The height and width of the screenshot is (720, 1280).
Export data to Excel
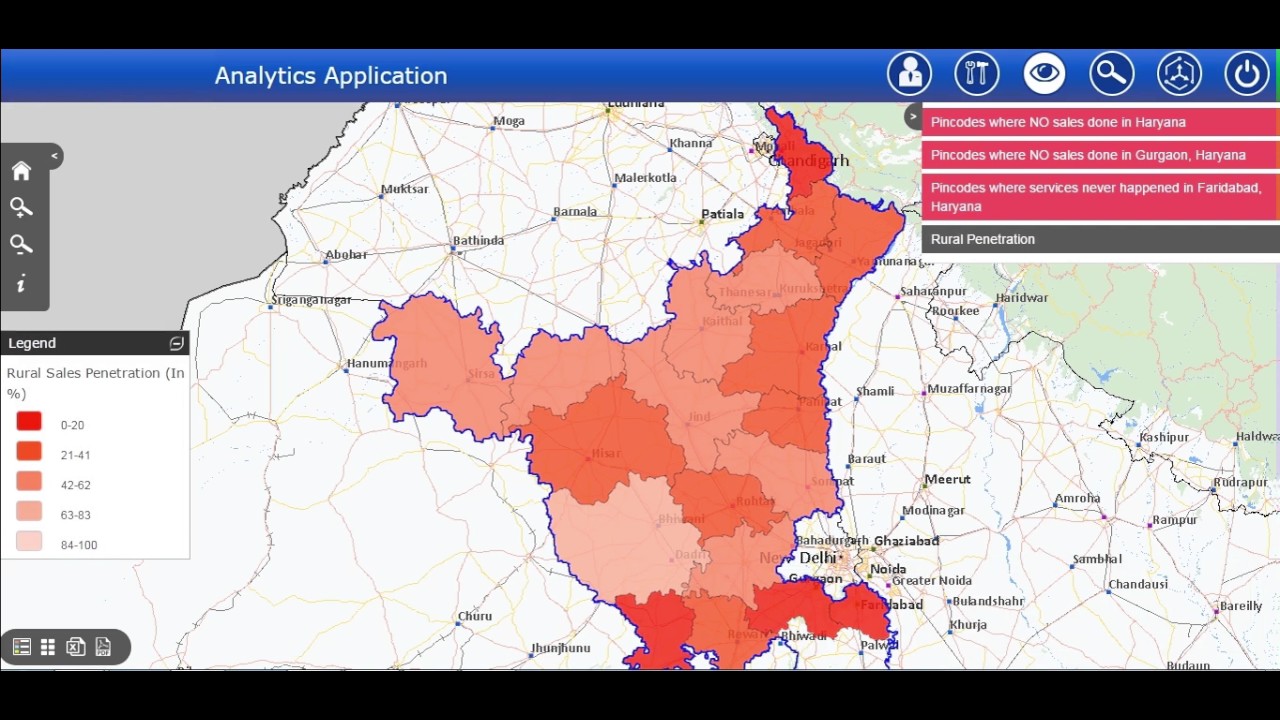[x=75, y=647]
